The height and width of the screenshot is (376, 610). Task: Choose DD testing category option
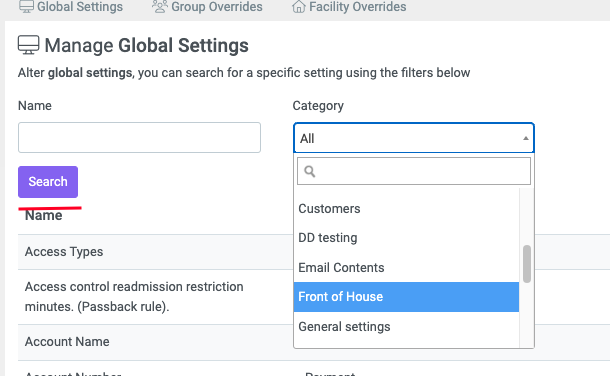tap(406, 238)
